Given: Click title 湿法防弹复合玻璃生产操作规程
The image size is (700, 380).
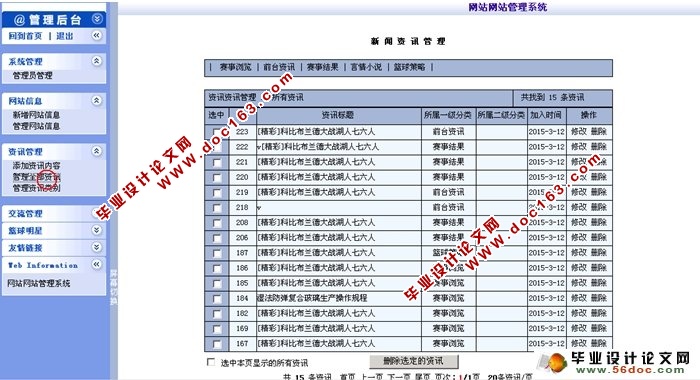Looking at the screenshot, I should pyautogui.click(x=312, y=298).
